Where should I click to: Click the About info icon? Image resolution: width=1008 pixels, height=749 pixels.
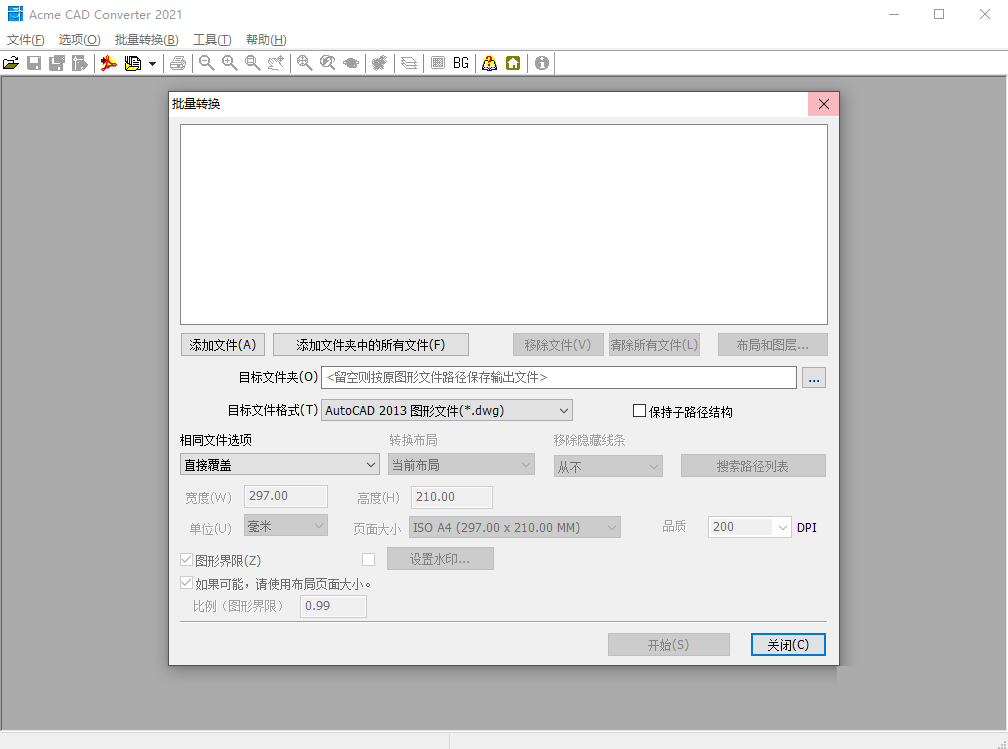pyautogui.click(x=542, y=63)
